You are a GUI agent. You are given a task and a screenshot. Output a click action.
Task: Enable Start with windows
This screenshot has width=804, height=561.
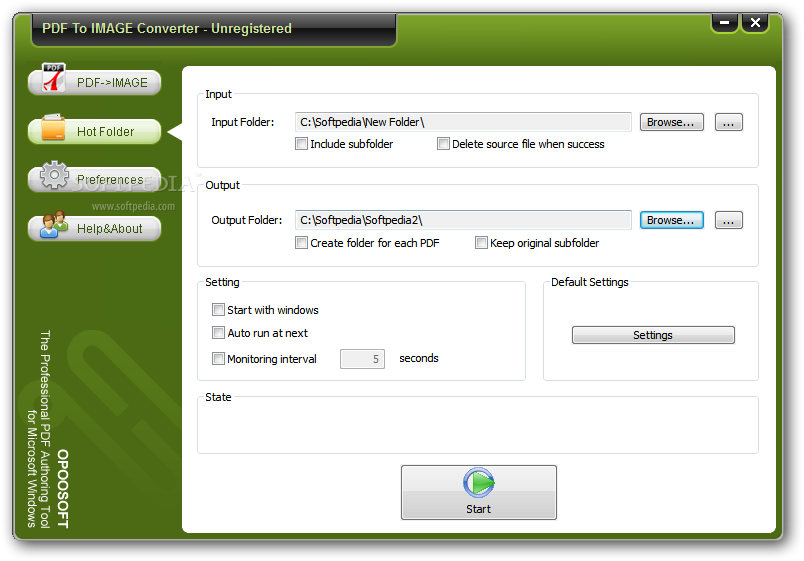[x=218, y=310]
